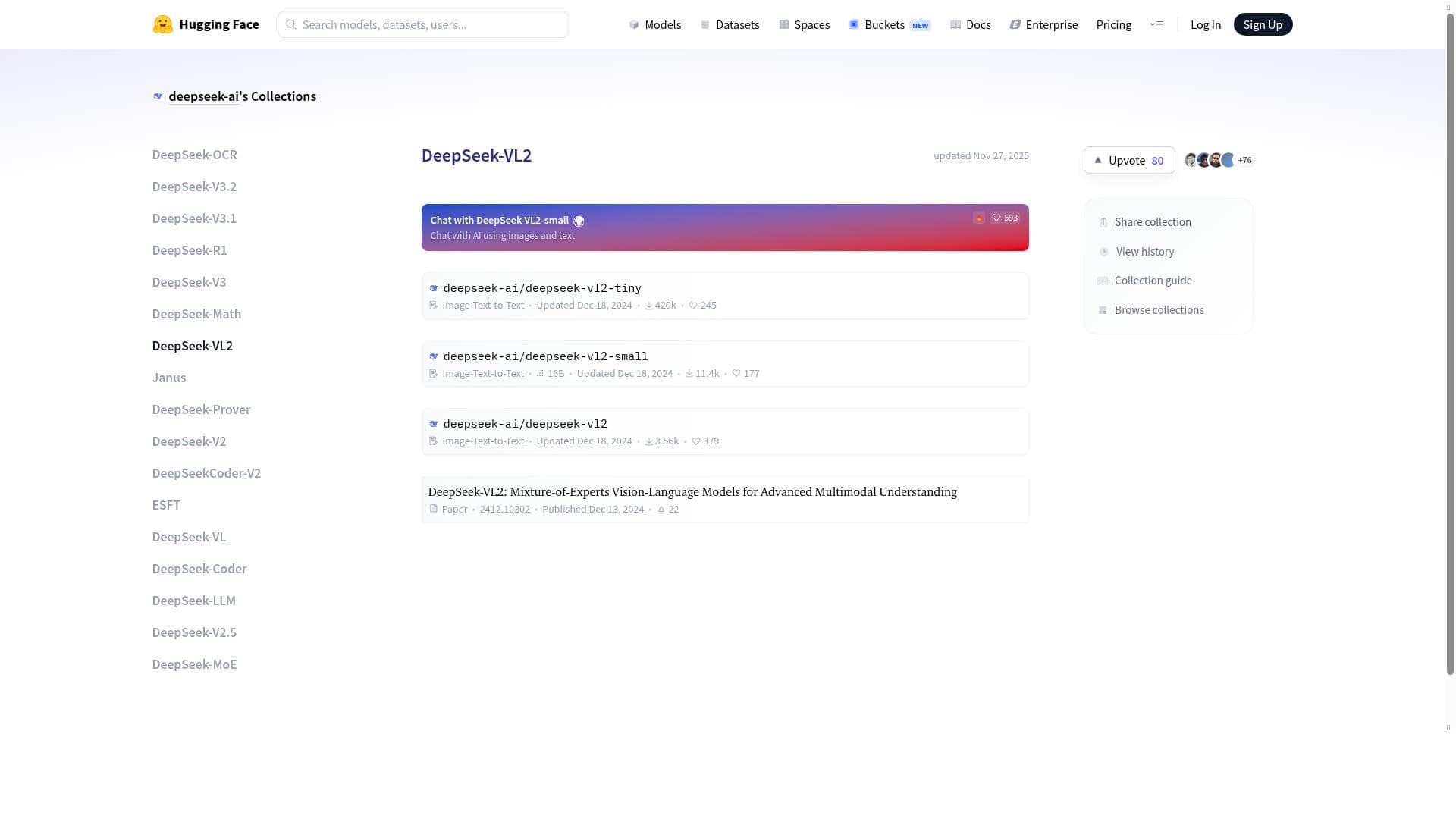Image resolution: width=1456 pixels, height=819 pixels.
Task: Focus the search models, datasets, users field
Action: point(423,24)
